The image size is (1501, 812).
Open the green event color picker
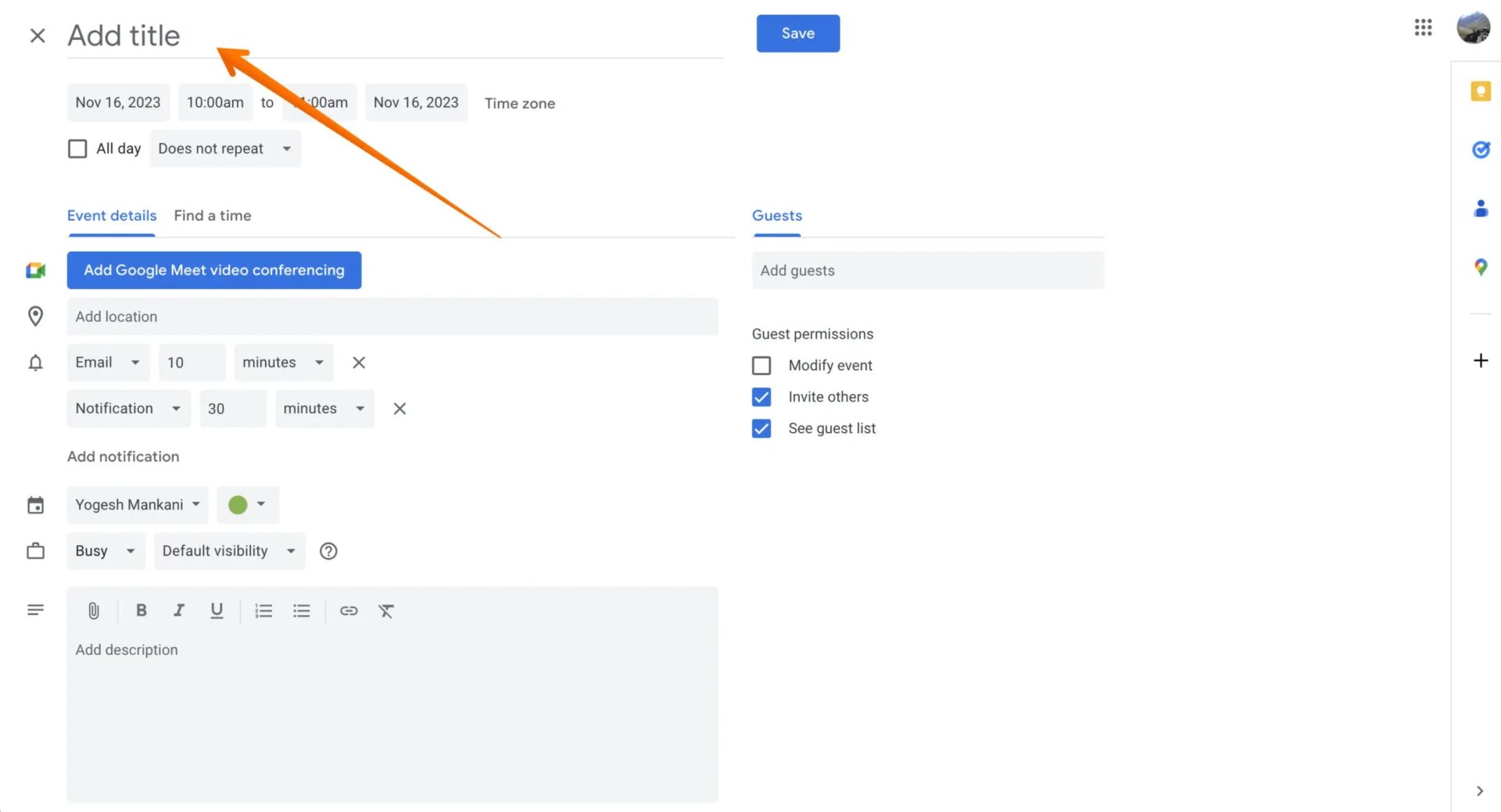(x=248, y=505)
